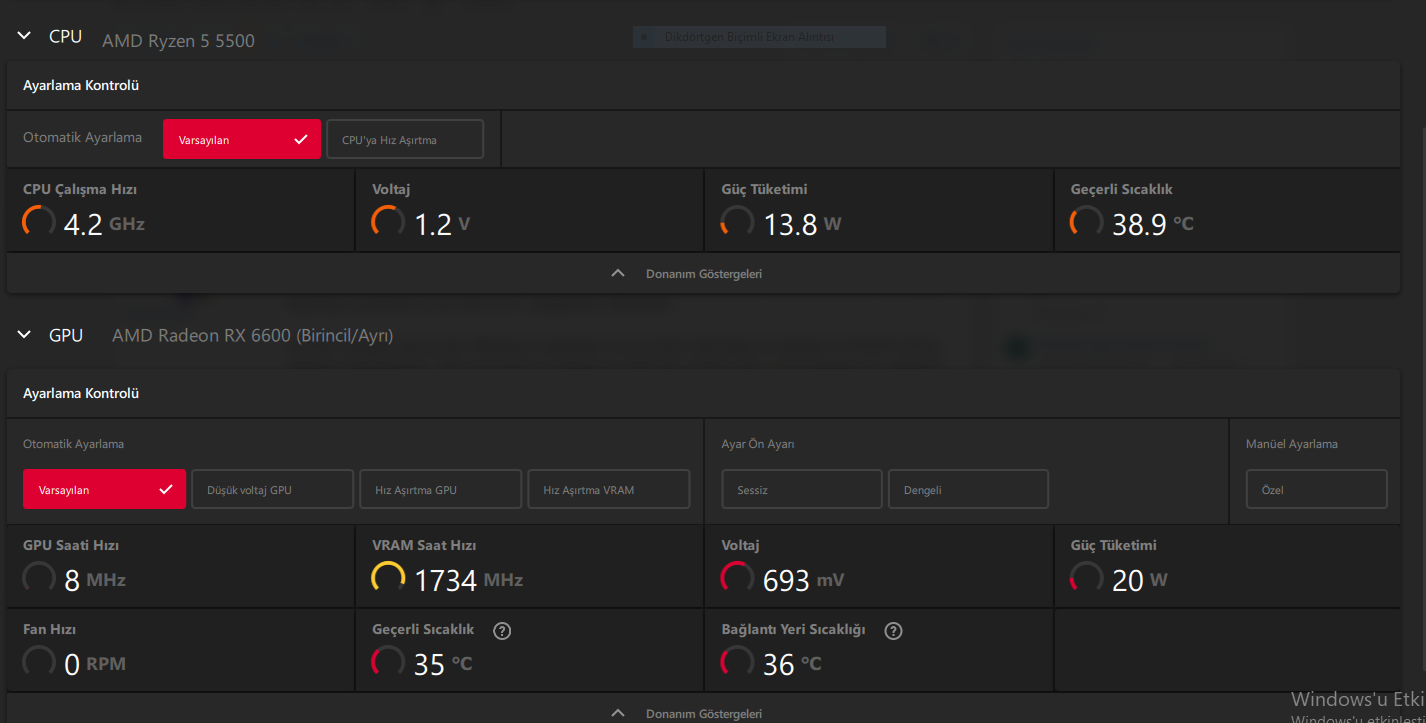The width and height of the screenshot is (1426, 723).
Task: Click the Güç Tüketimi label above 13.8 W
Action: 765,189
